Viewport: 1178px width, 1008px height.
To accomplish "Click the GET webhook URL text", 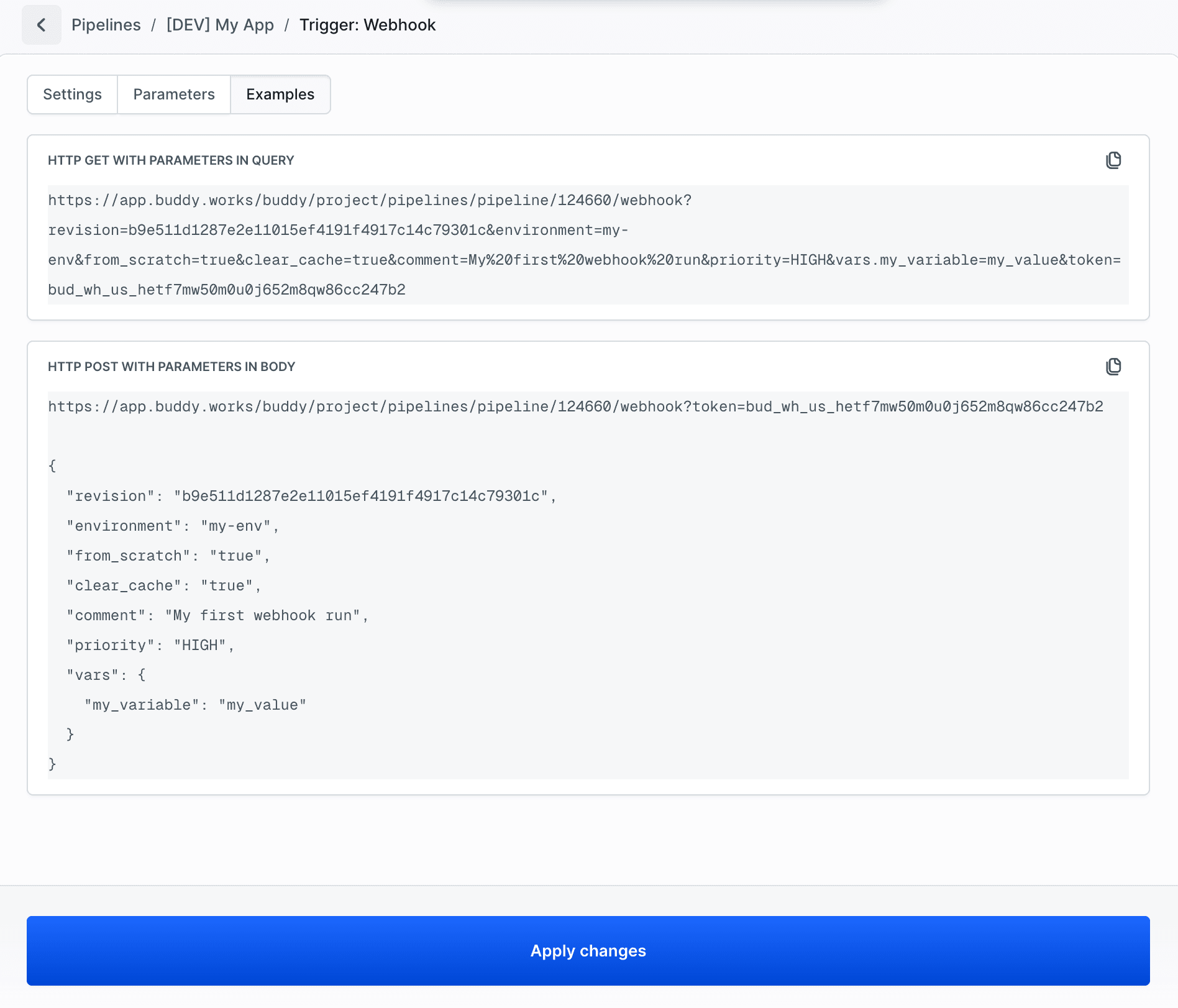I will [369, 200].
